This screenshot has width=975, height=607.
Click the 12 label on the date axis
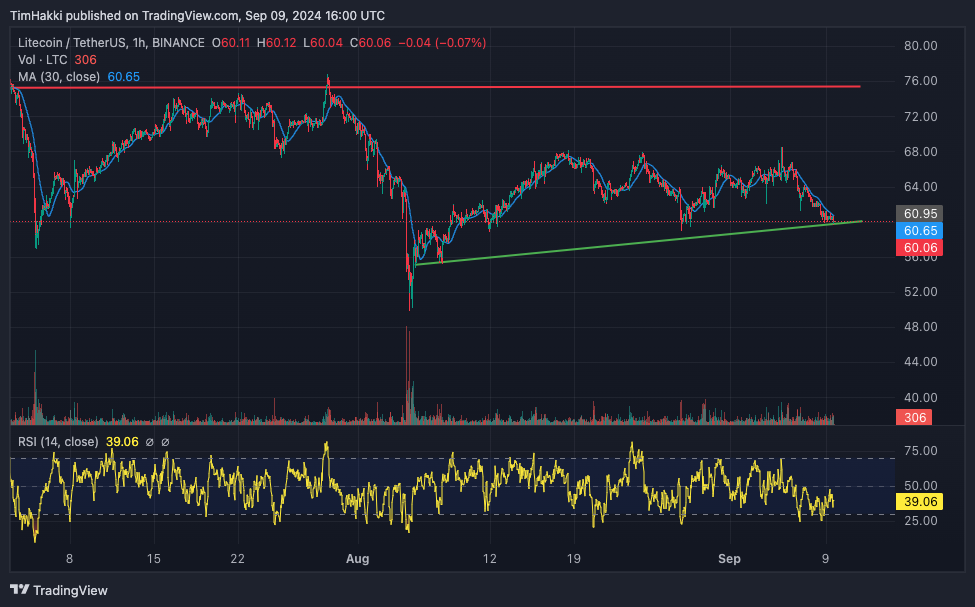[x=489, y=558]
